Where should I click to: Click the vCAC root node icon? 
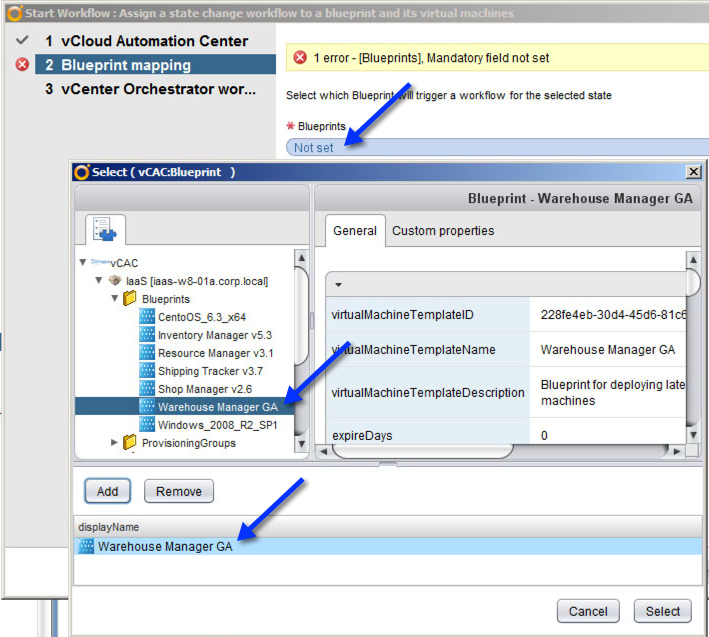(100, 262)
